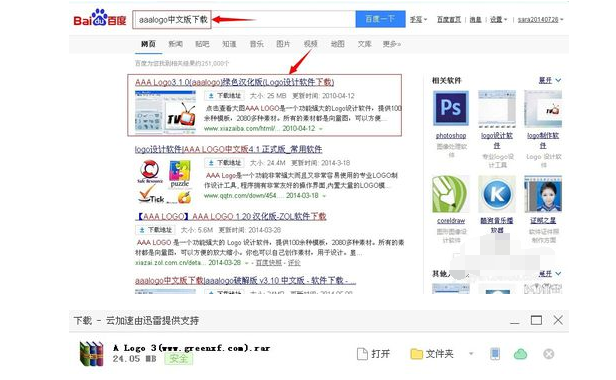Click the Baidu logo

click(x=100, y=18)
